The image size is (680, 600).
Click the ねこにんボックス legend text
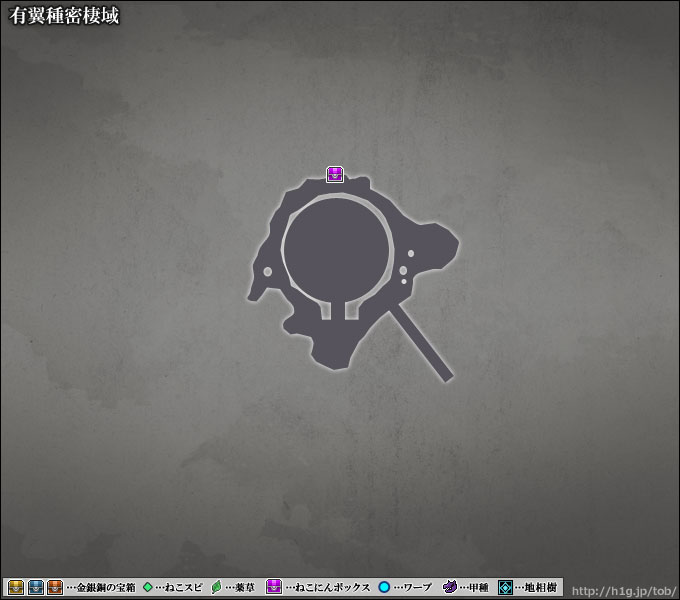click(x=327, y=587)
